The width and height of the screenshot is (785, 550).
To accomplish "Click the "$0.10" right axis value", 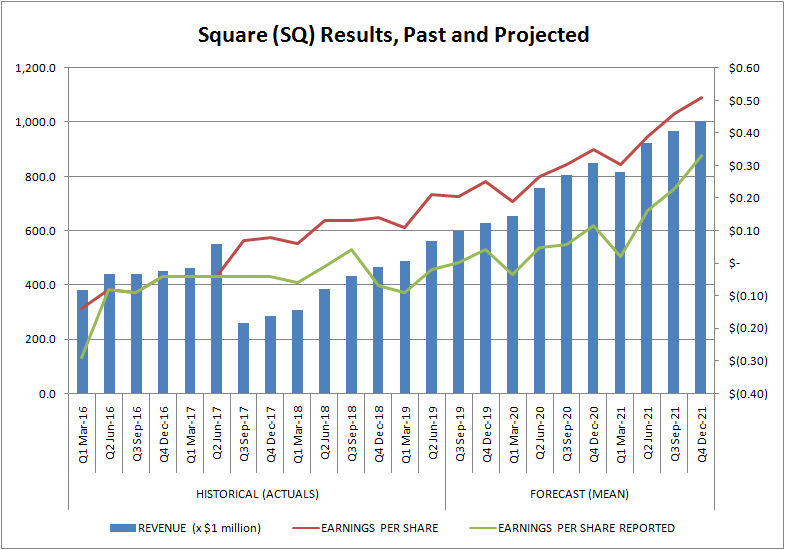I will click(744, 231).
